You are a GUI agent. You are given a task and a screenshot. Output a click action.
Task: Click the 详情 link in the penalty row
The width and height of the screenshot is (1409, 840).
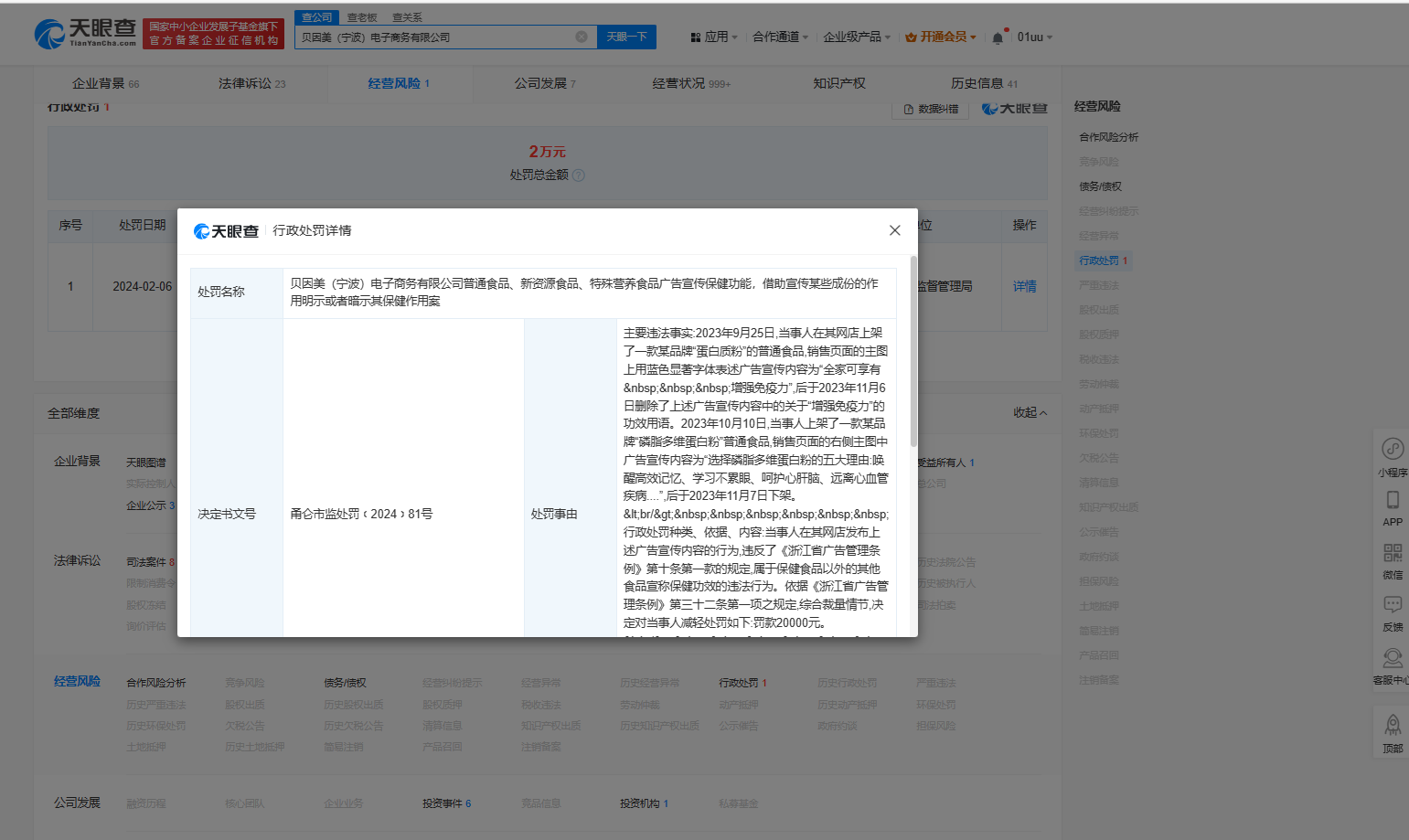pyautogui.click(x=1024, y=286)
